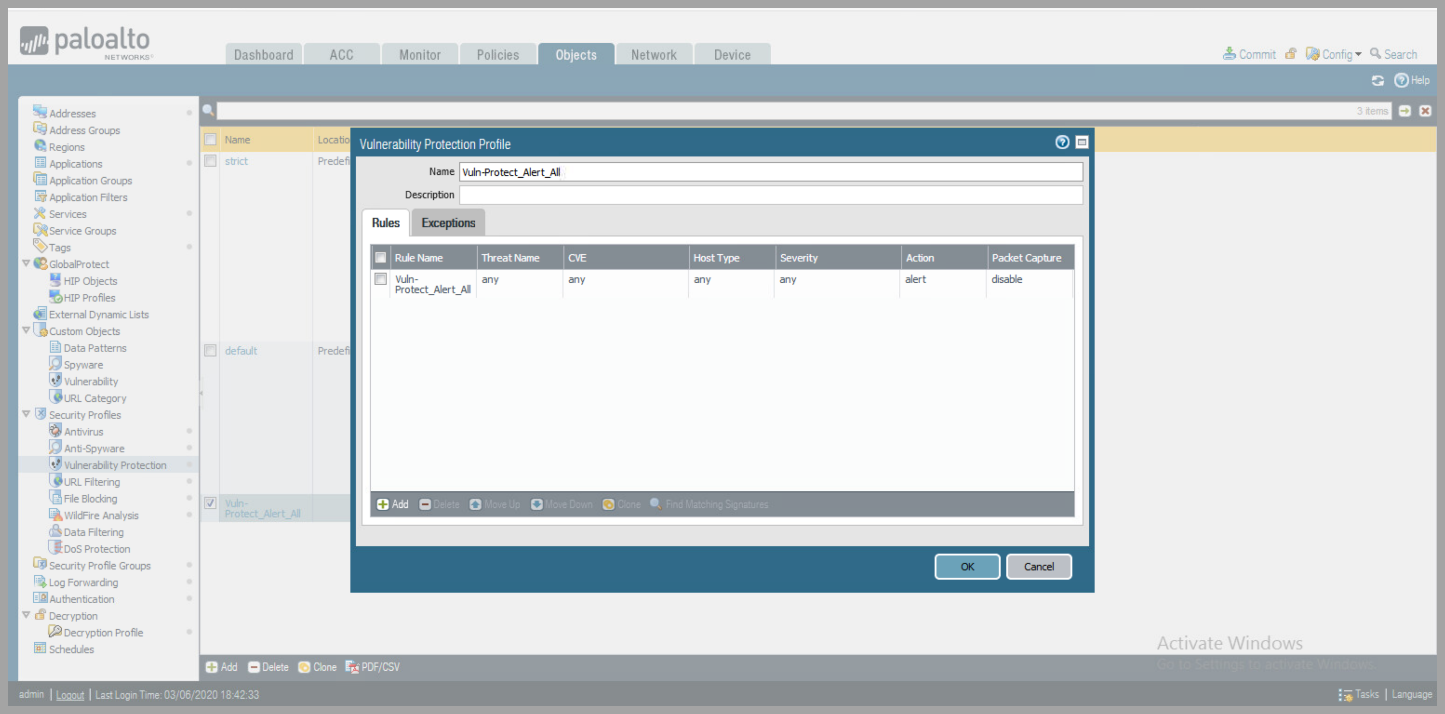1445x714 pixels.
Task: Click the dialog help question mark icon
Action: click(1062, 143)
